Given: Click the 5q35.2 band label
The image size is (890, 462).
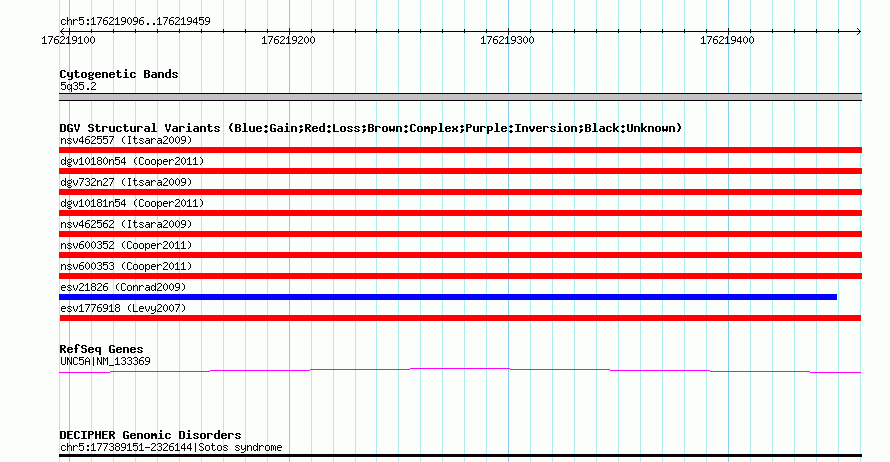Looking at the screenshot, I should click(78, 86).
